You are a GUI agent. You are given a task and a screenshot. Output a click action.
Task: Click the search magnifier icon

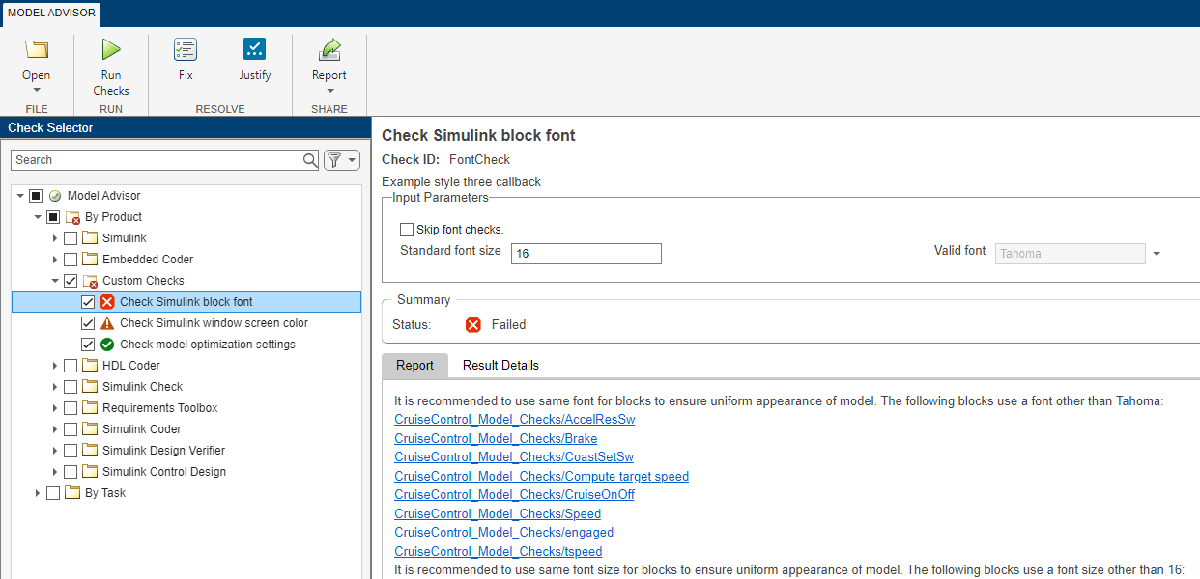point(310,160)
